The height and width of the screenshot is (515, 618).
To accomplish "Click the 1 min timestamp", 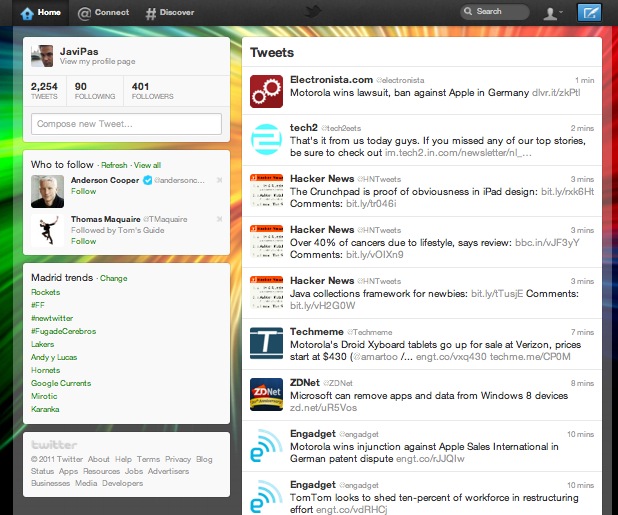I will point(584,80).
